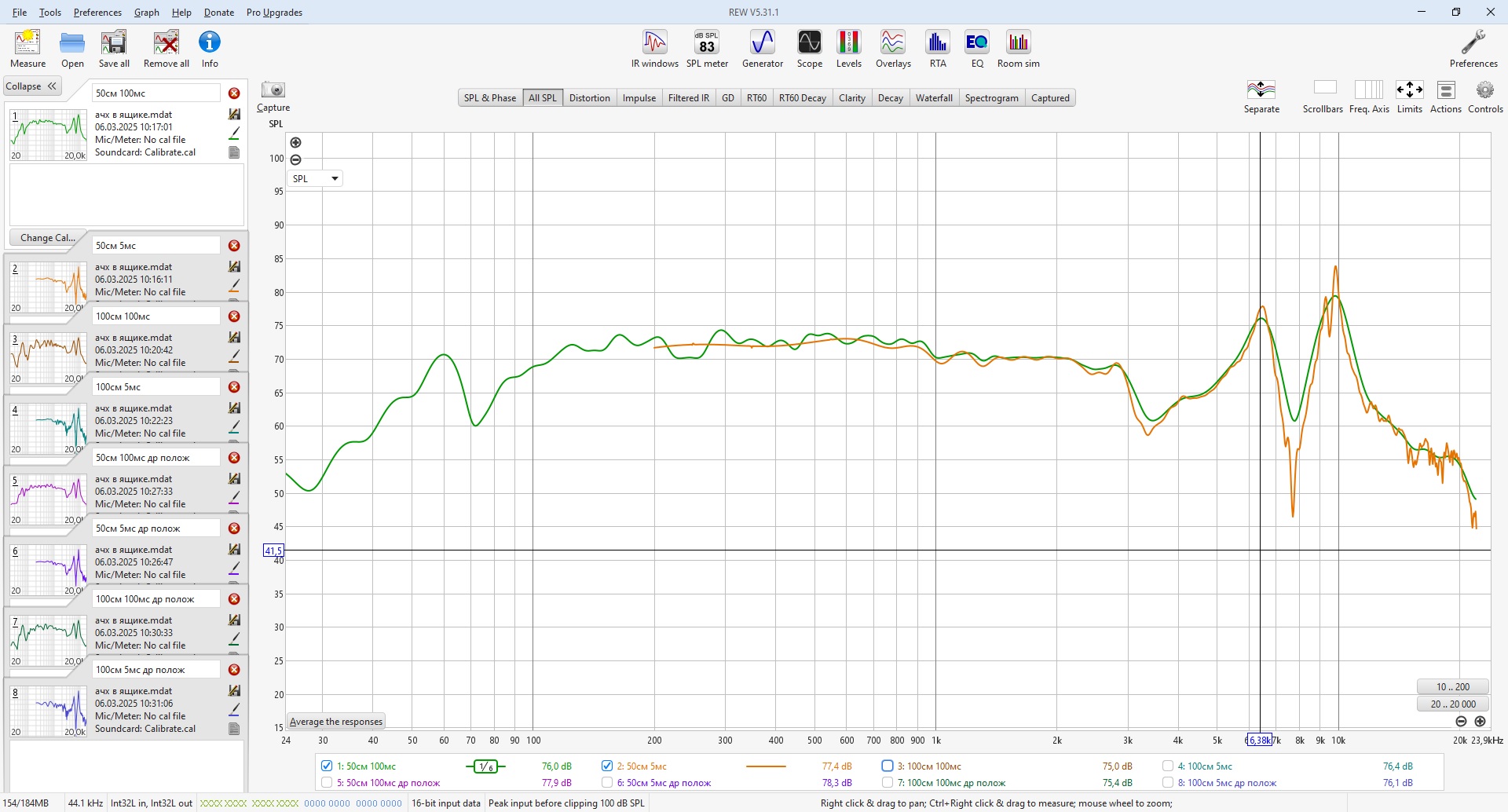Enable trace '6: 50см 5мс др полож'
Screen dimensions: 1508x812
pos(607,782)
